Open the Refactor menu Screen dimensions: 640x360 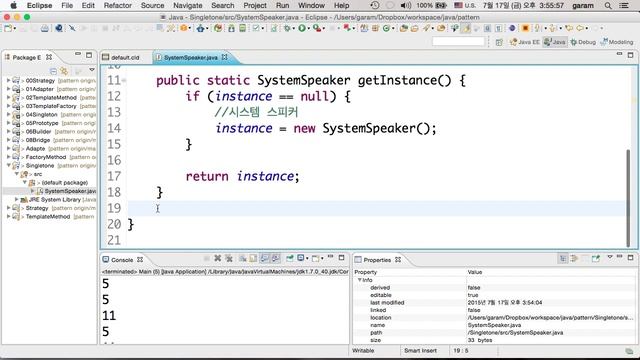pyautogui.click(x=118, y=5)
